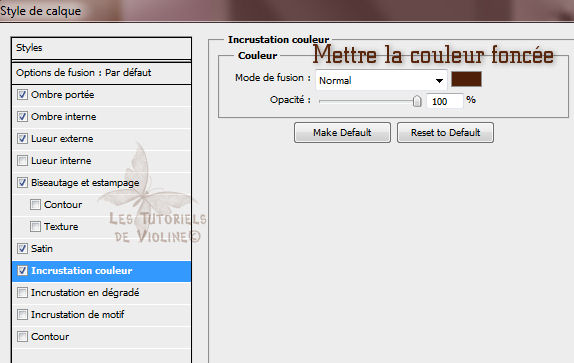Enable the bottom Contour stroke checkbox
The width and height of the screenshot is (574, 363).
coord(22,336)
